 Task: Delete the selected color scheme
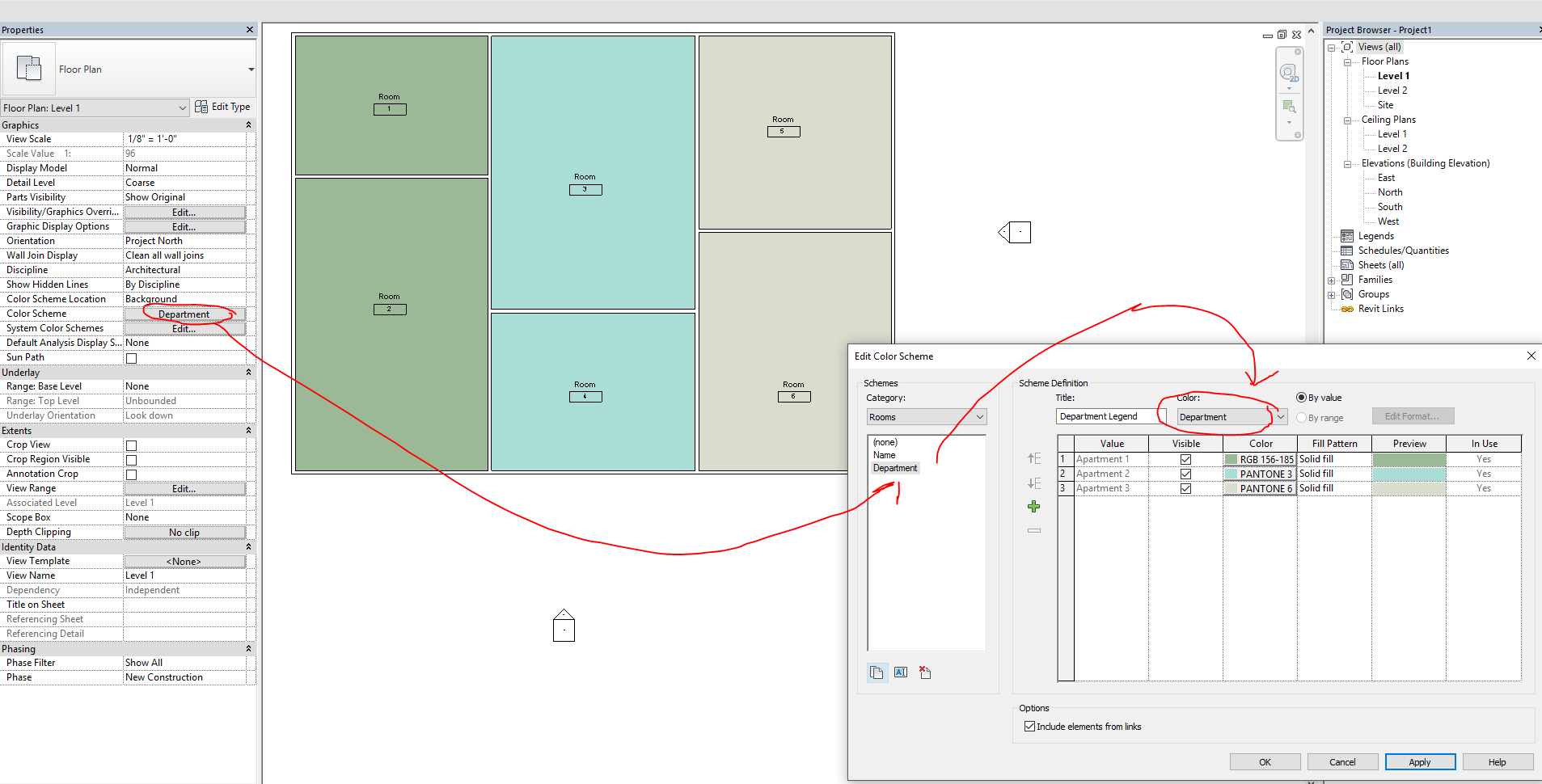click(924, 672)
